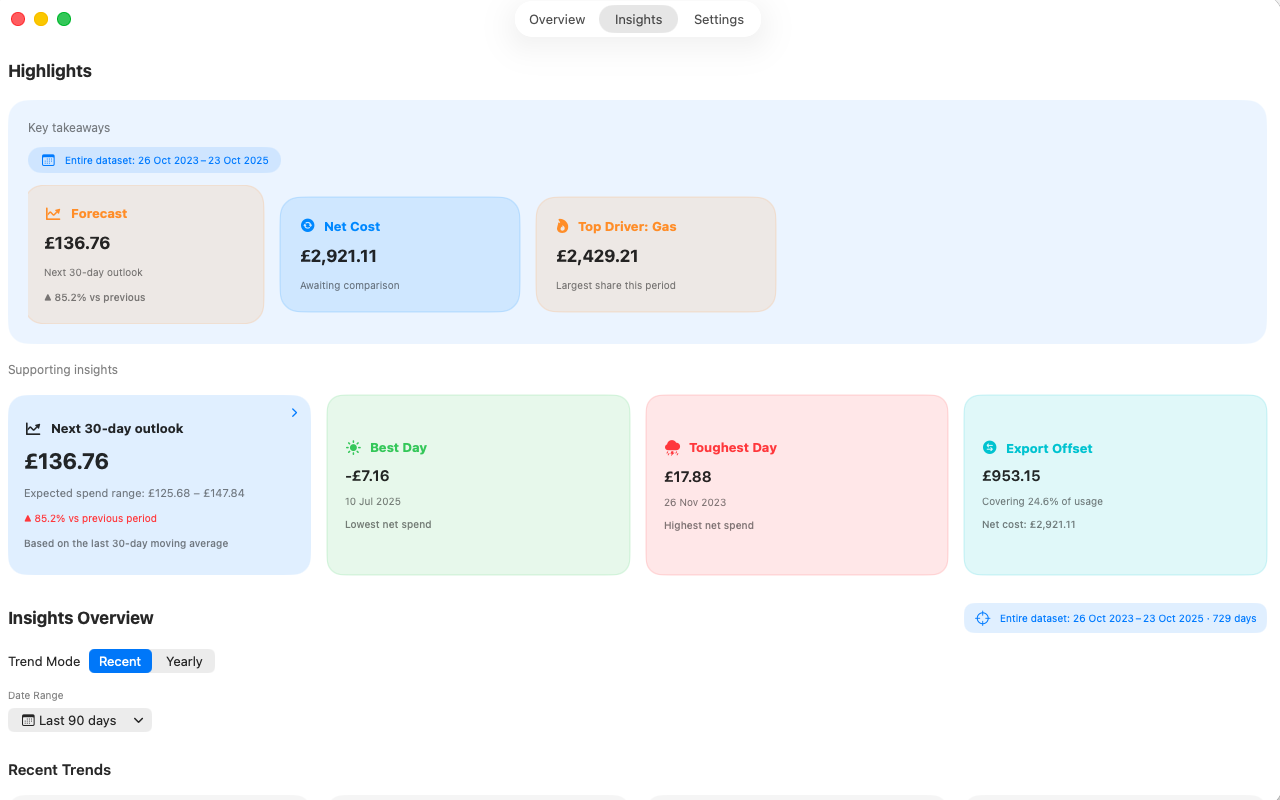This screenshot has height=800, width=1280.
Task: Click the calendar icon in Key takeaways date chip
Action: [48, 160]
